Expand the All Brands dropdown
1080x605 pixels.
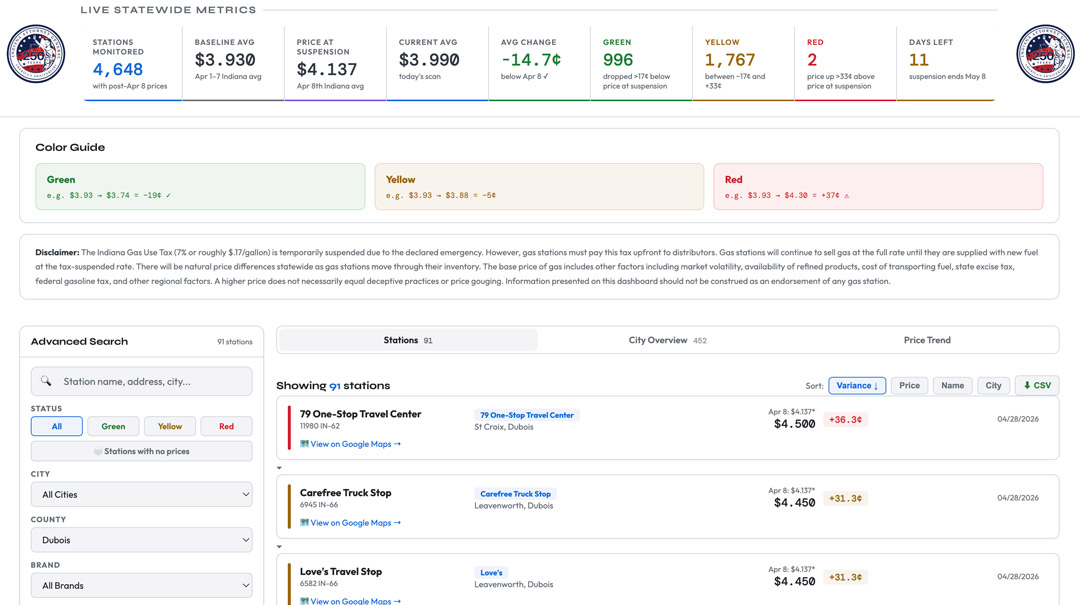point(141,585)
